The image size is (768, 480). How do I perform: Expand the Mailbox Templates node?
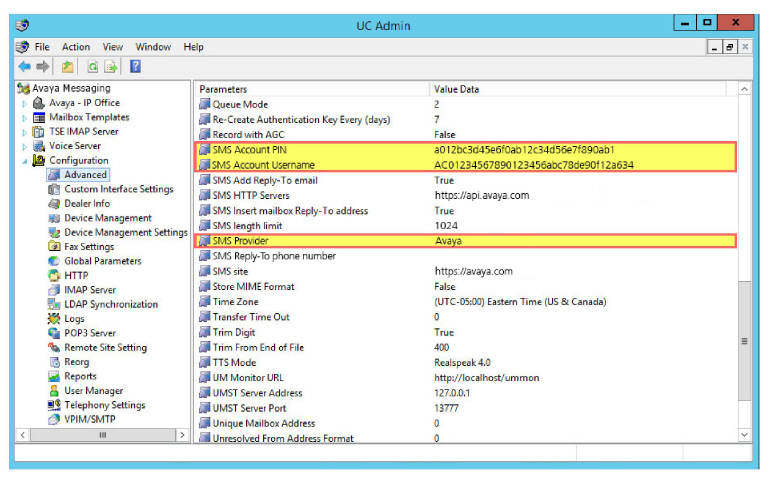pyautogui.click(x=24, y=118)
